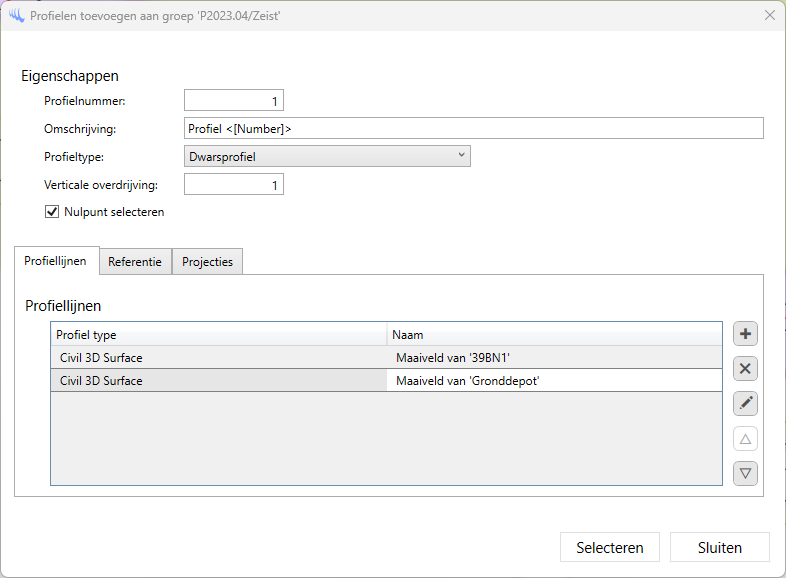Delete selected profile line with X icon
Viewport: 786px width, 578px height.
tap(745, 369)
